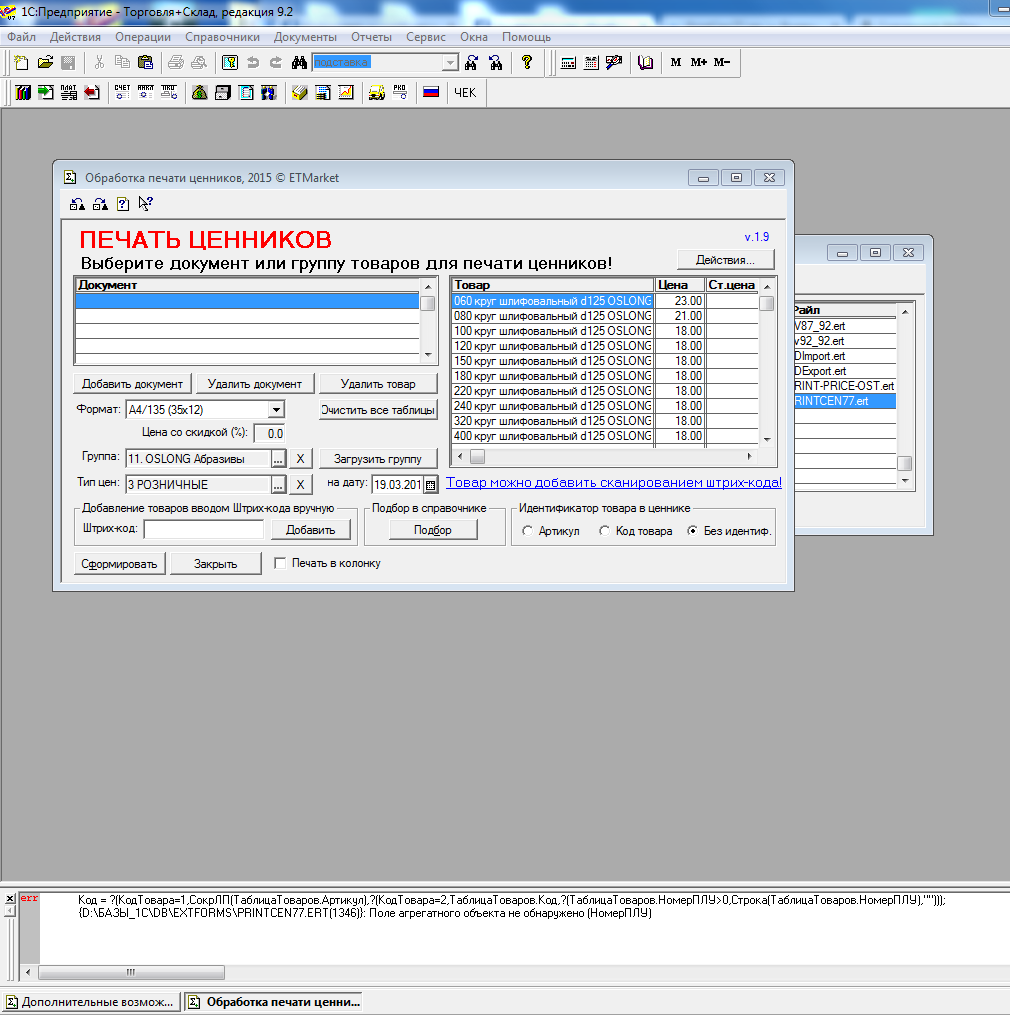Click the M- memory subtract button
This screenshot has width=1010, height=1016.
click(722, 62)
